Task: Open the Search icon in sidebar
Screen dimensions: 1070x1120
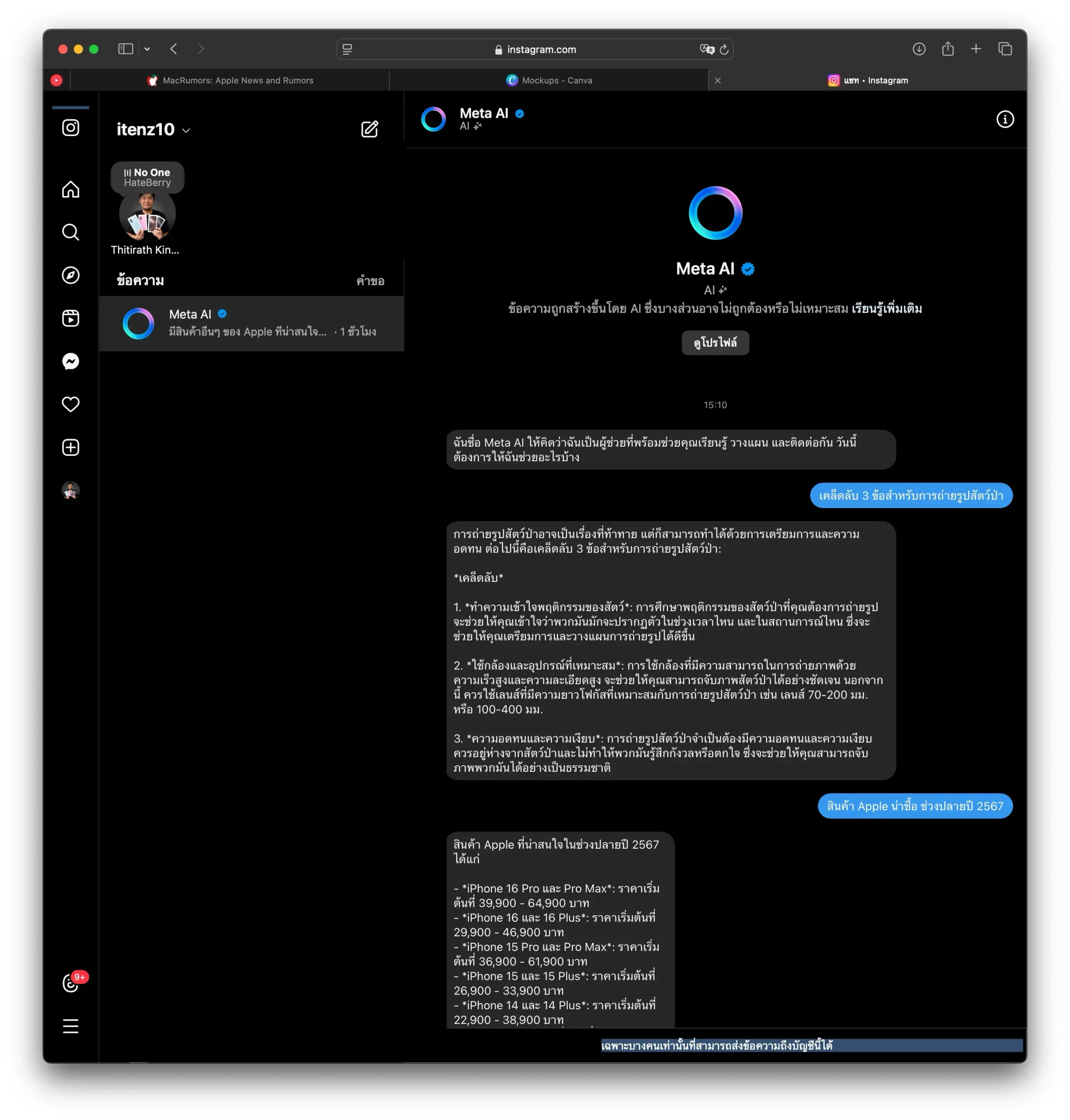Action: pos(70,232)
